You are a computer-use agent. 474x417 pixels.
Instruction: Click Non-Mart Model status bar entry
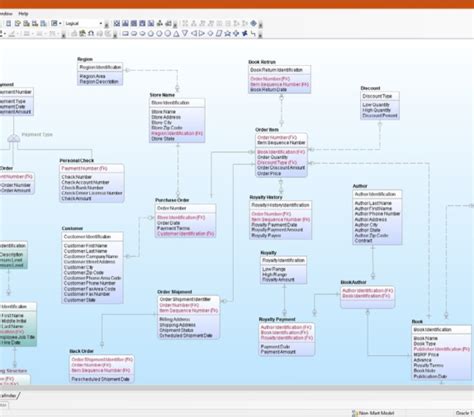point(373,413)
